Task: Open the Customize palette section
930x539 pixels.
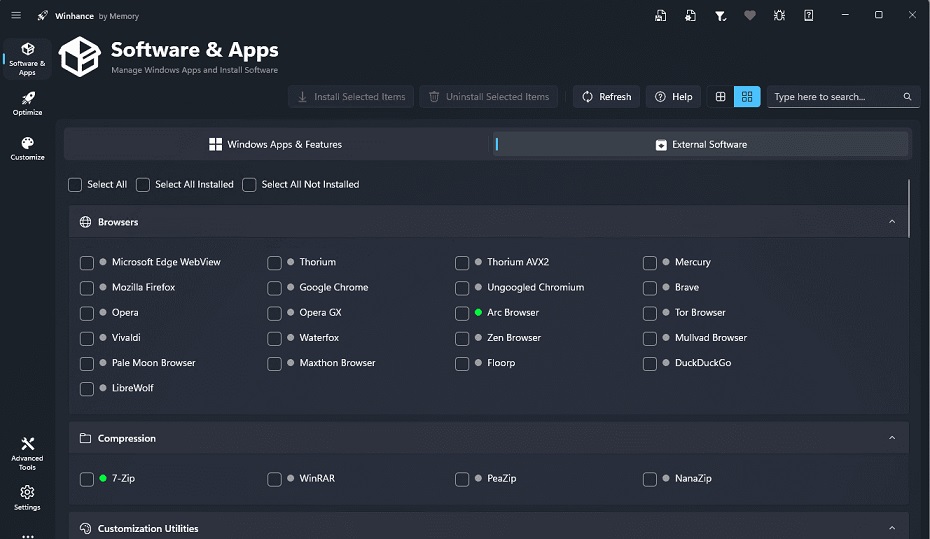Action: tap(28, 148)
